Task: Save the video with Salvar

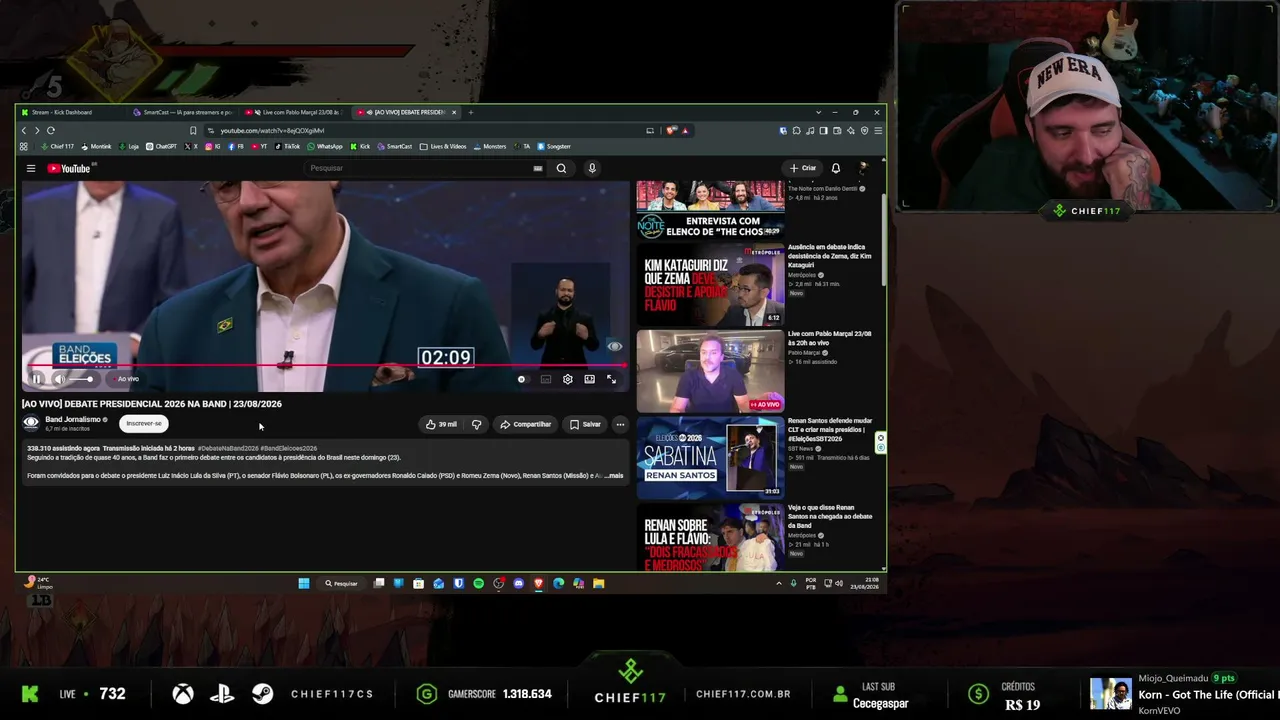Action: click(585, 424)
